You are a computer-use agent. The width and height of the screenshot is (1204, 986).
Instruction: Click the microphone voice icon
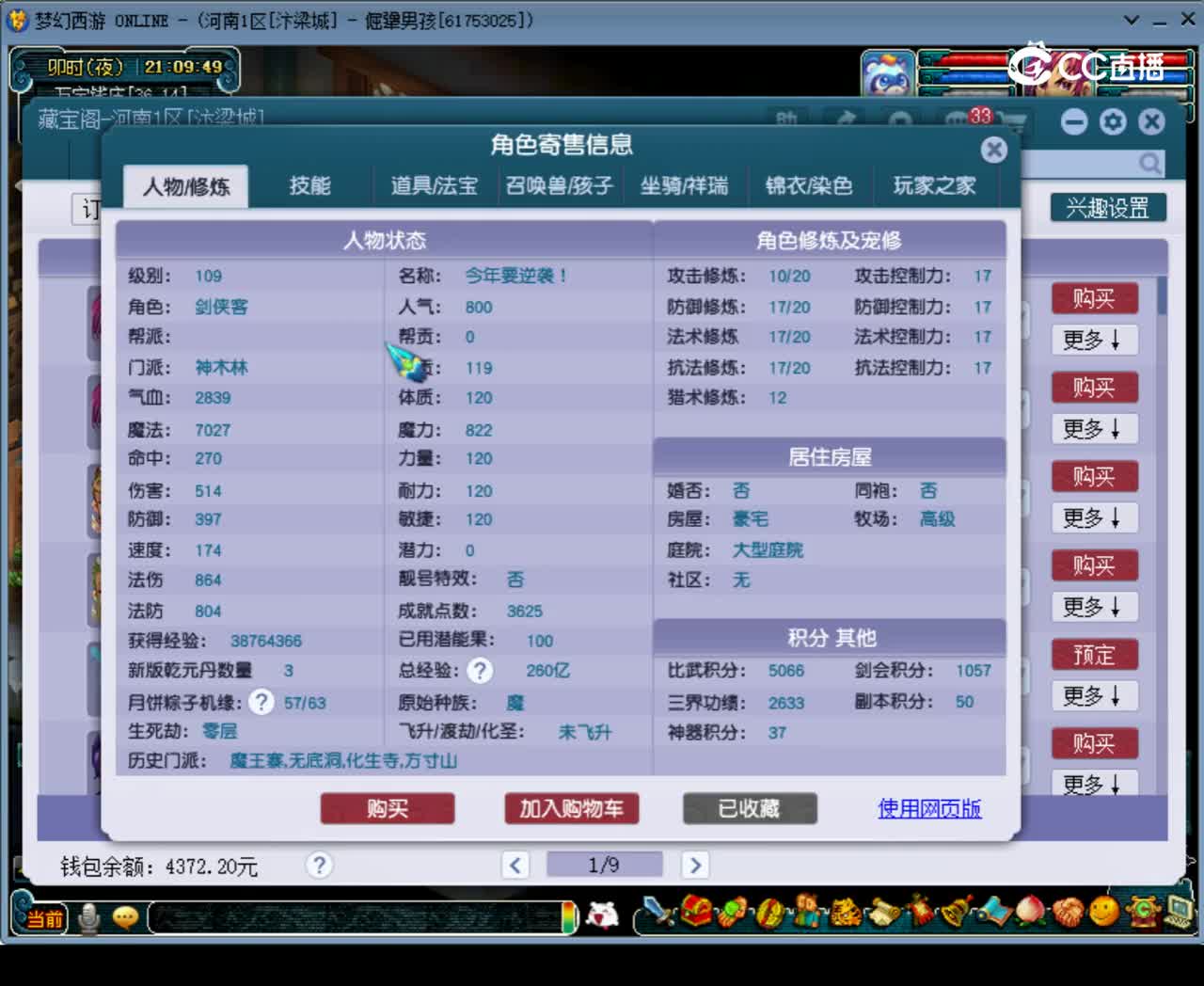pyautogui.click(x=88, y=916)
